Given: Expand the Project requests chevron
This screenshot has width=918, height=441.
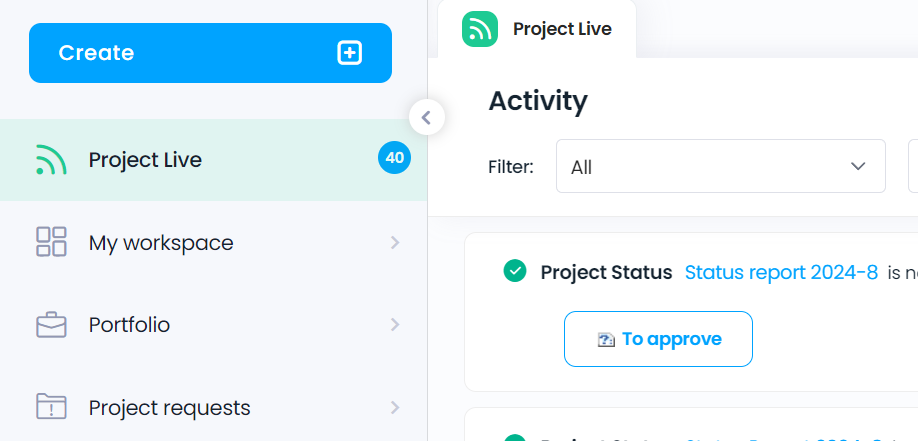Looking at the screenshot, I should [x=395, y=407].
